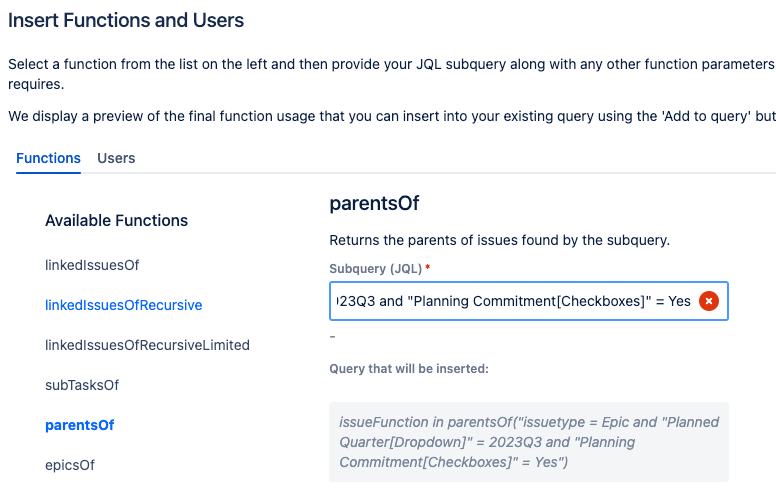Click the Subquery (JQL) field label
The image size is (776, 492).
pos(376,269)
